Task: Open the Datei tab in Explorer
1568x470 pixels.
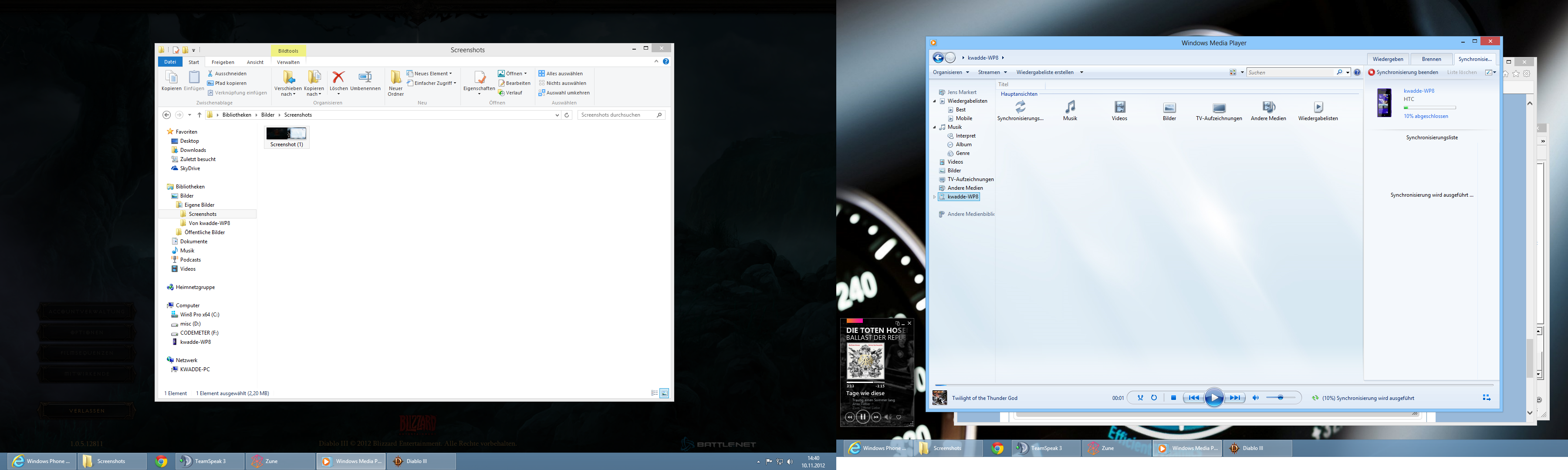Action: (x=170, y=62)
